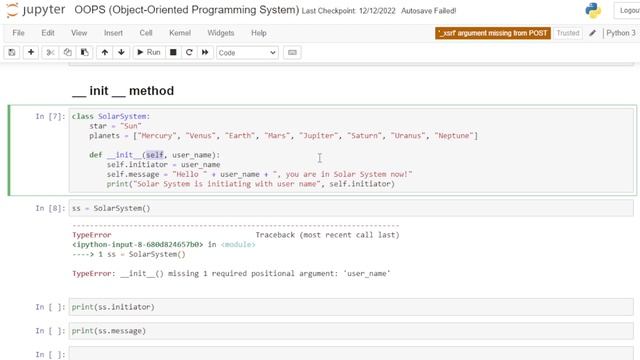Open the View menu

(x=79, y=33)
